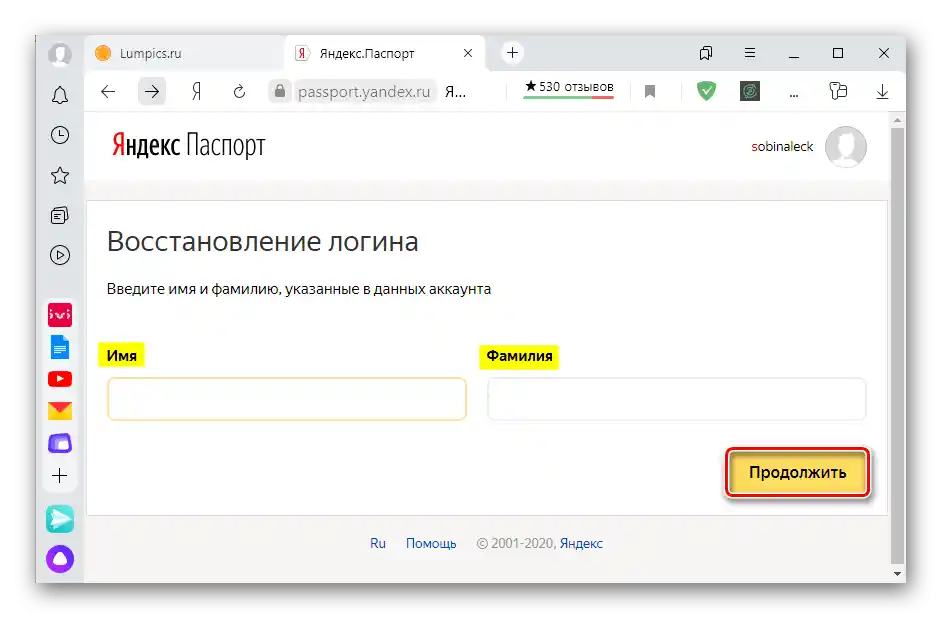The image size is (941, 618).
Task: Click the page title text Я... in address bar
Action: pyautogui.click(x=455, y=92)
